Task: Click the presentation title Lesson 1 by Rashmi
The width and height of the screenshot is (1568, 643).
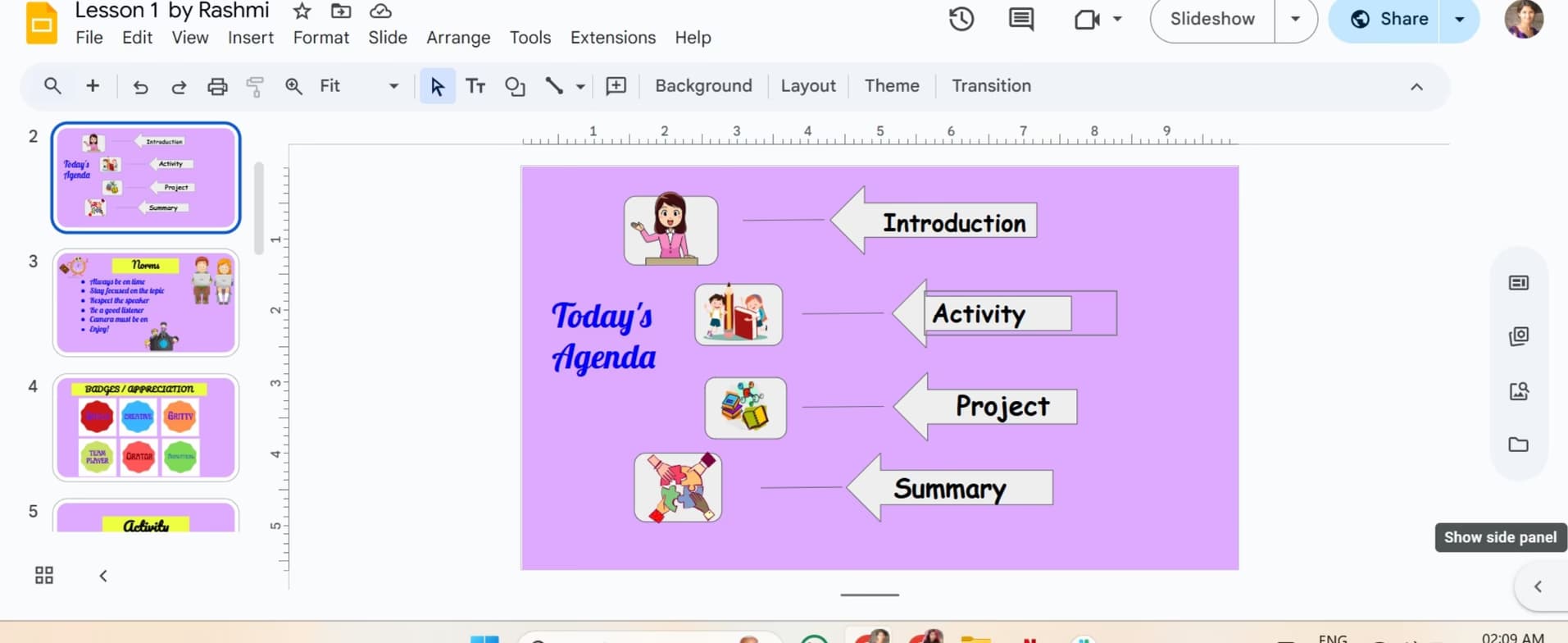Action: (x=171, y=11)
